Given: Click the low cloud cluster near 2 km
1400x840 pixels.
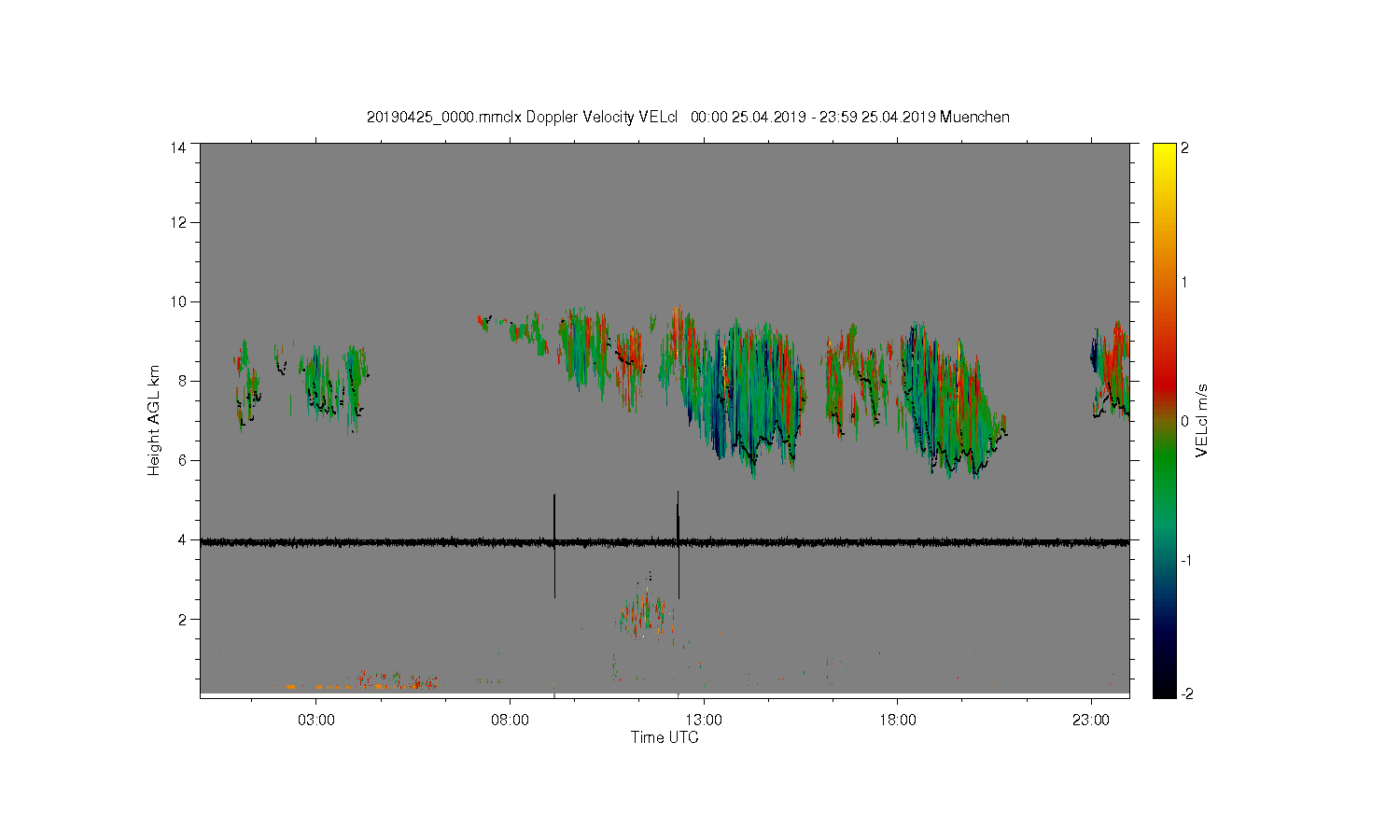Looking at the screenshot, I should click(644, 611).
